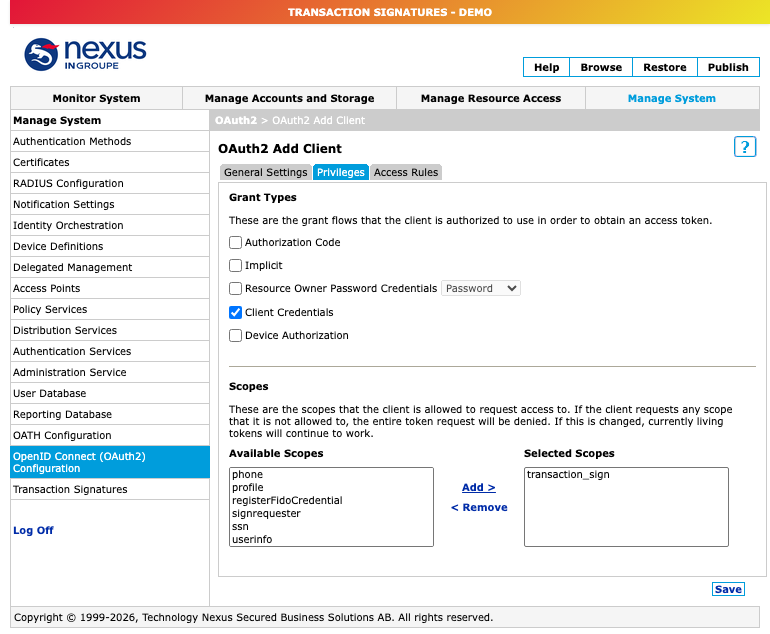The height and width of the screenshot is (634, 770).
Task: Switch to the General Settings tab
Action: pyautogui.click(x=266, y=172)
